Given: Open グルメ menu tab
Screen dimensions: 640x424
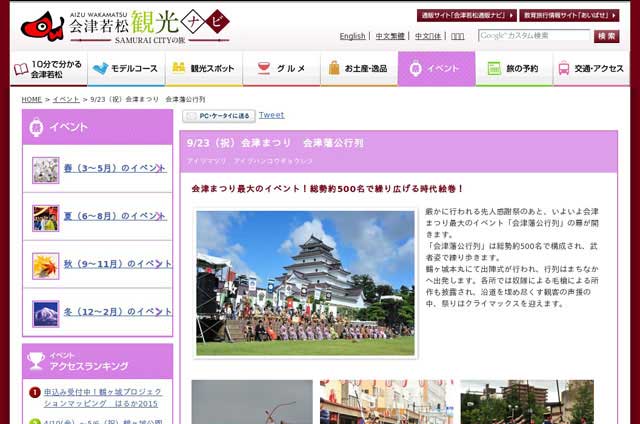Looking at the screenshot, I should pos(282,69).
